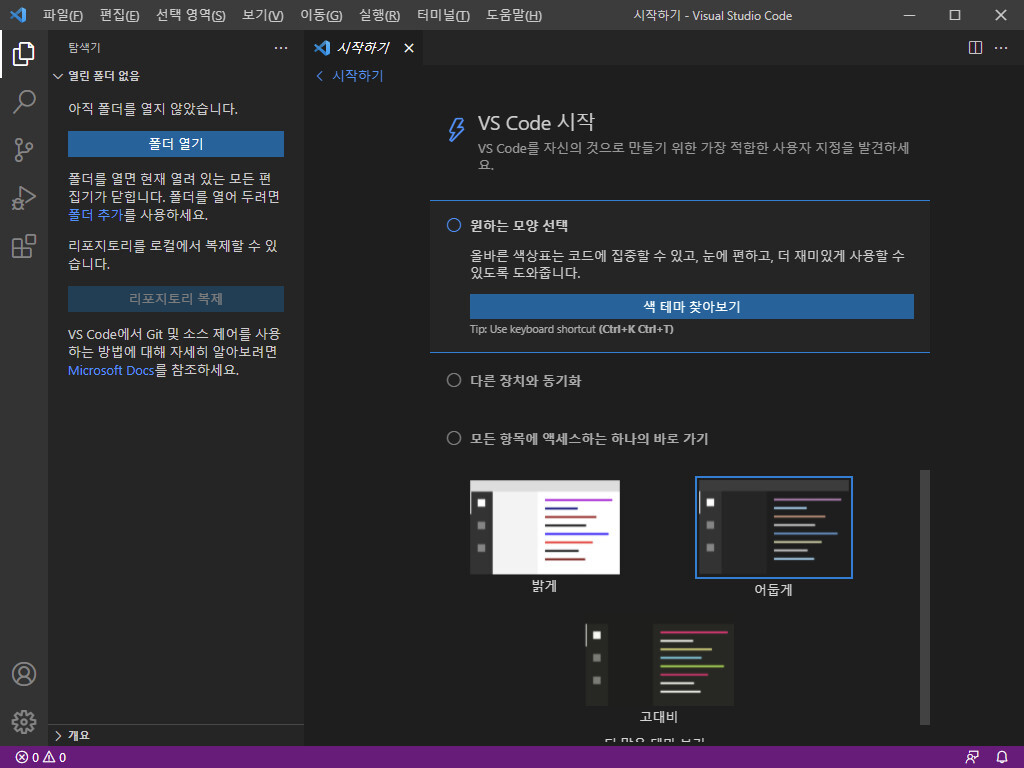
Task: Open the Search view icon
Action: tap(24, 102)
